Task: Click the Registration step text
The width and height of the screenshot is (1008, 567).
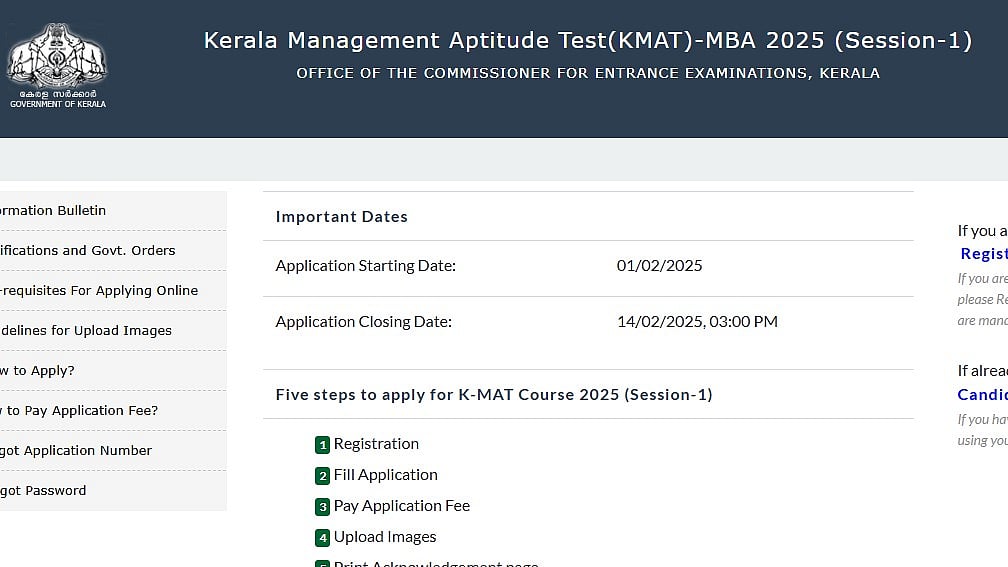Action: click(x=376, y=444)
